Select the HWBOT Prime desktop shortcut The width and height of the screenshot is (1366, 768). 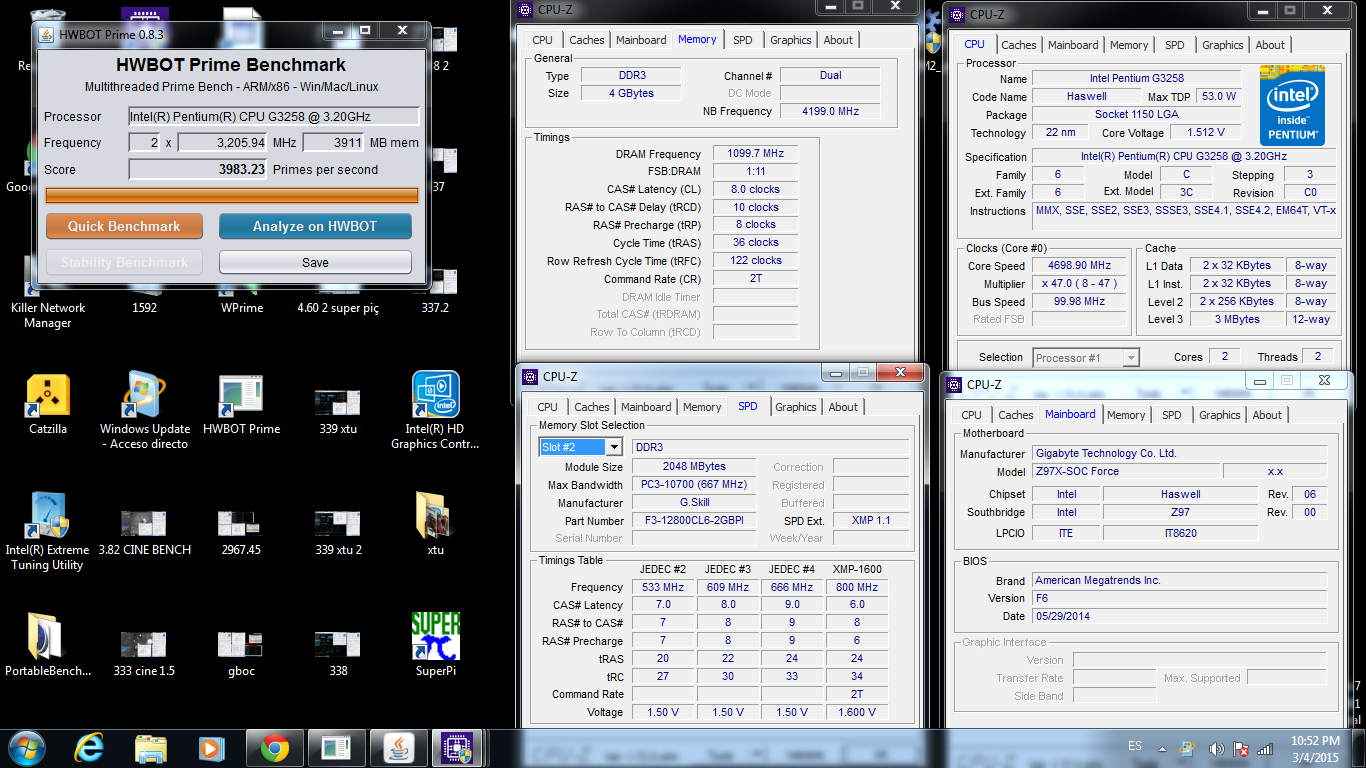(242, 405)
